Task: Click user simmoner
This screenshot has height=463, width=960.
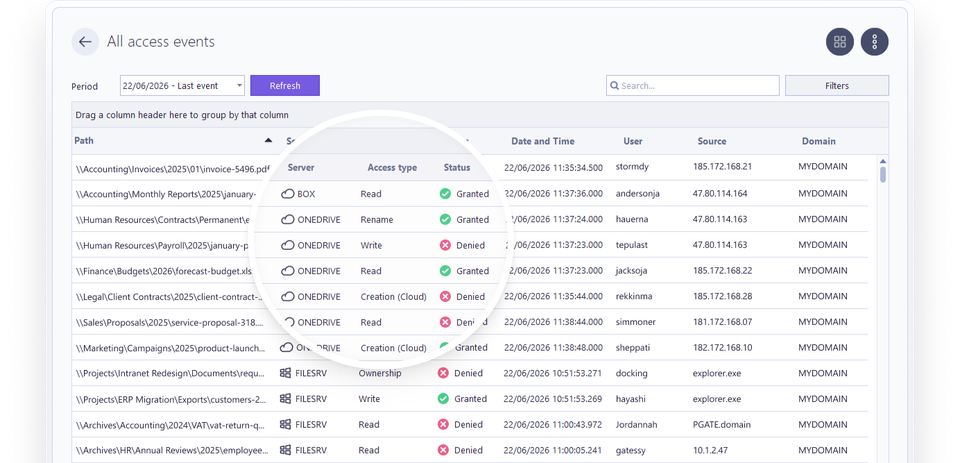Action: point(634,322)
